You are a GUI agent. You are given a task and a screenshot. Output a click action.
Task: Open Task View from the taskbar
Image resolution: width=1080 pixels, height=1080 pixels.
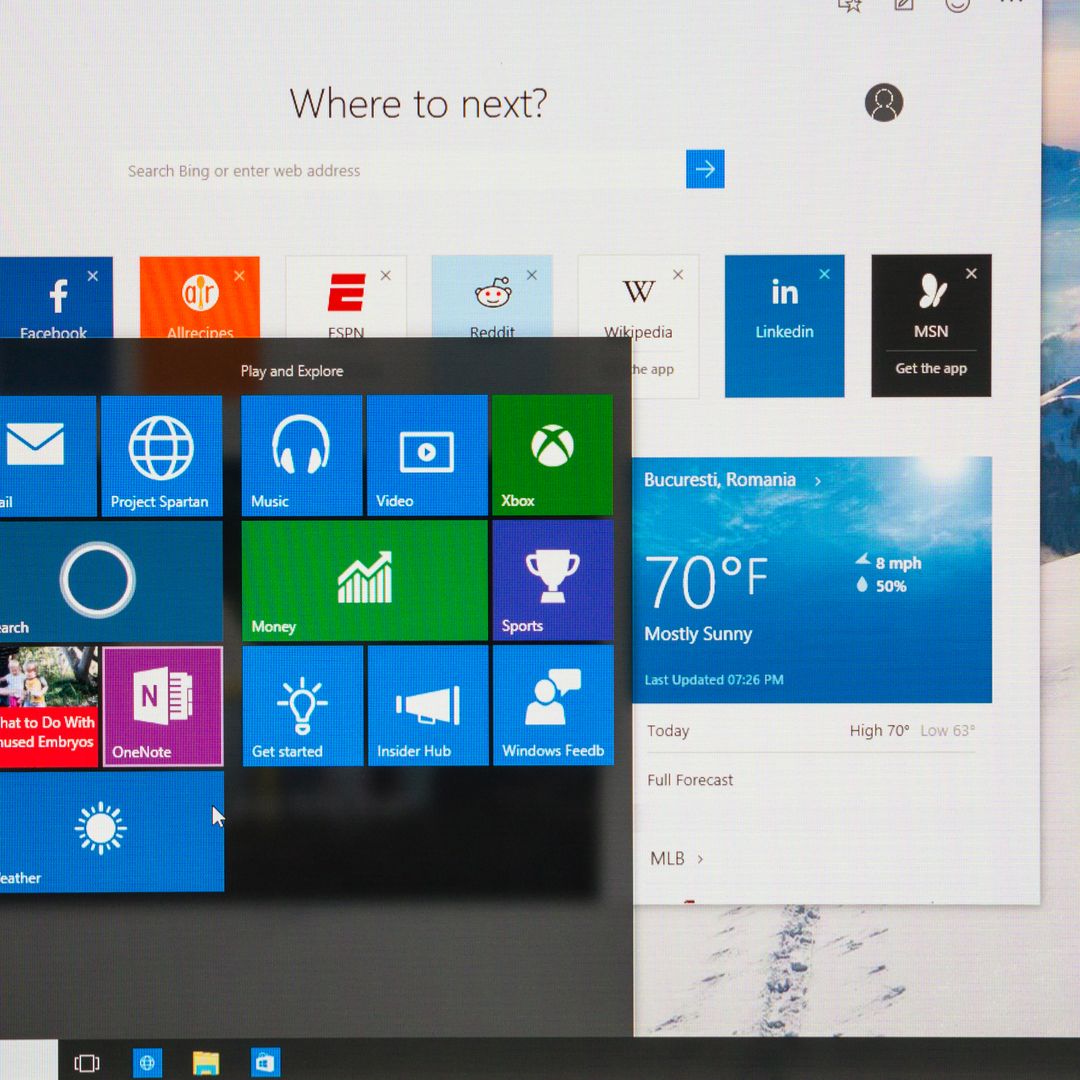point(87,1063)
